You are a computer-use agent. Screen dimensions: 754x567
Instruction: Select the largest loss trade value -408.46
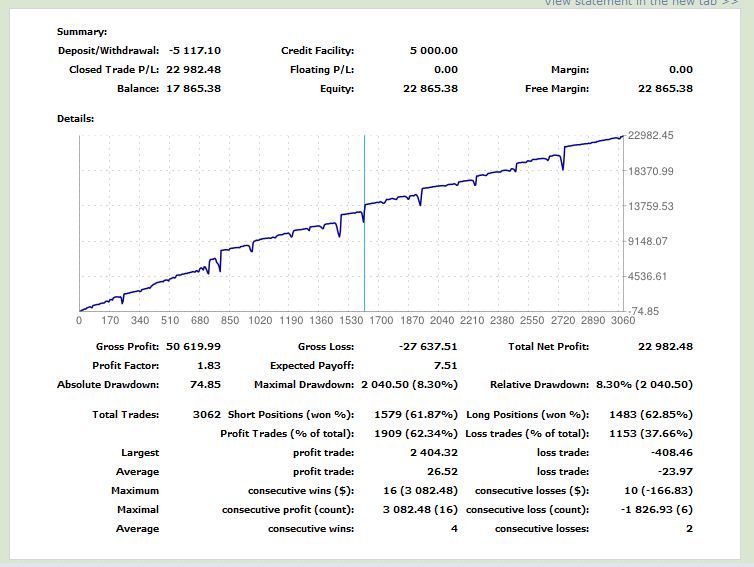coord(672,453)
